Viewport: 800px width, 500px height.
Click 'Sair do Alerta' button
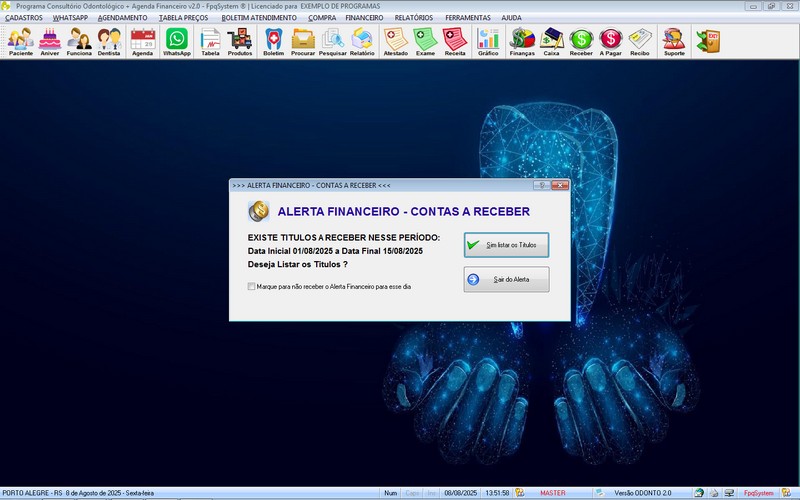click(507, 280)
